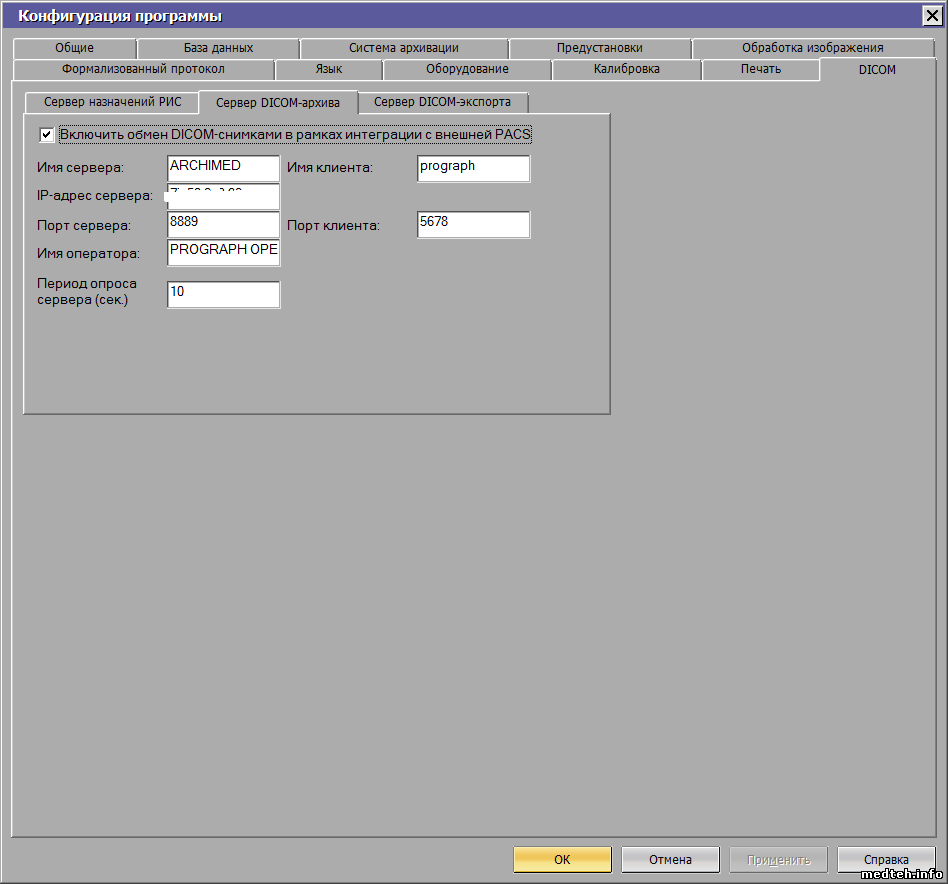The width and height of the screenshot is (948, 884).
Task: Toggle the DICOM exchange with external PACS checkbox
Action: click(x=46, y=134)
